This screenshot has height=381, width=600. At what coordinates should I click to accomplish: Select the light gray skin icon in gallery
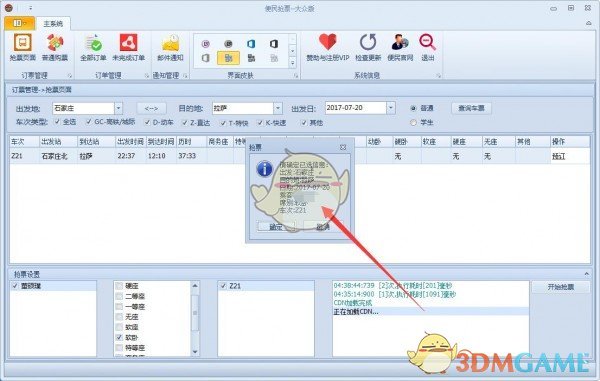pos(274,58)
